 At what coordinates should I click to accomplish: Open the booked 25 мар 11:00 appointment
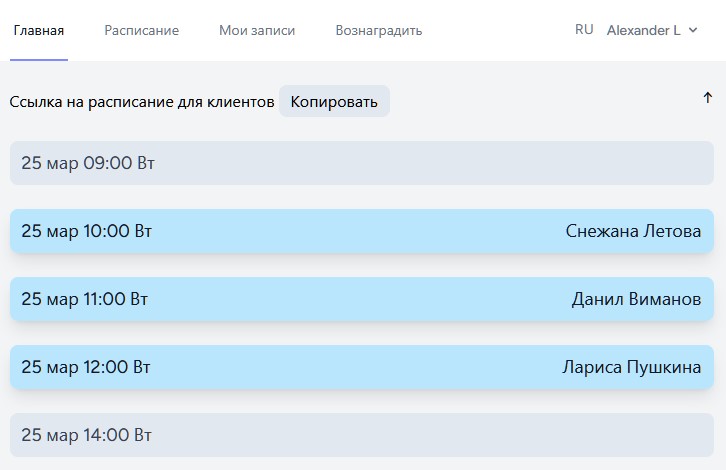(x=300, y=299)
